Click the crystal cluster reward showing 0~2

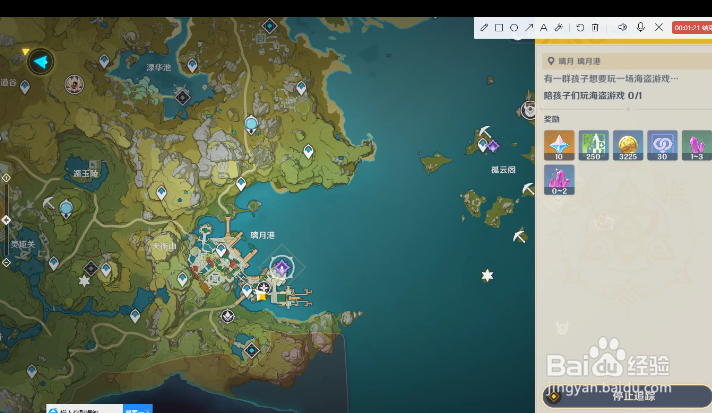pos(559,180)
